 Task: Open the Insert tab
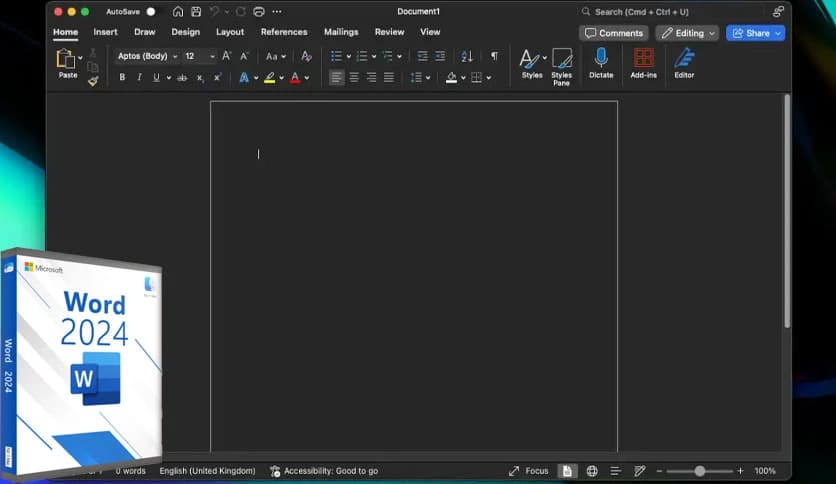[x=106, y=32]
